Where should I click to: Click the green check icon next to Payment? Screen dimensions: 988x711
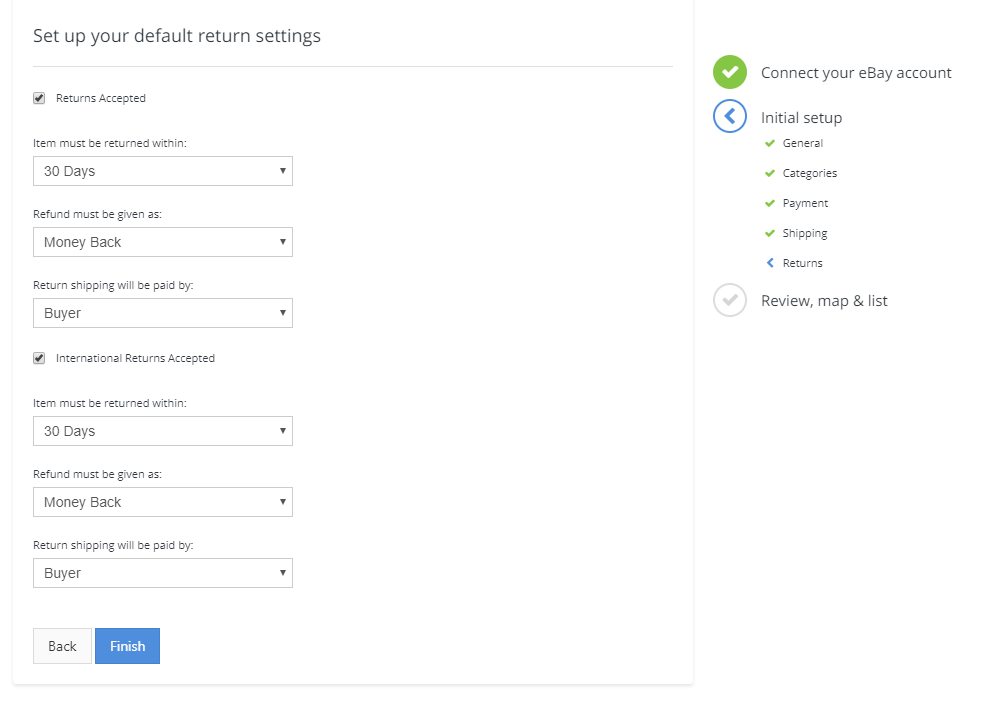point(770,203)
